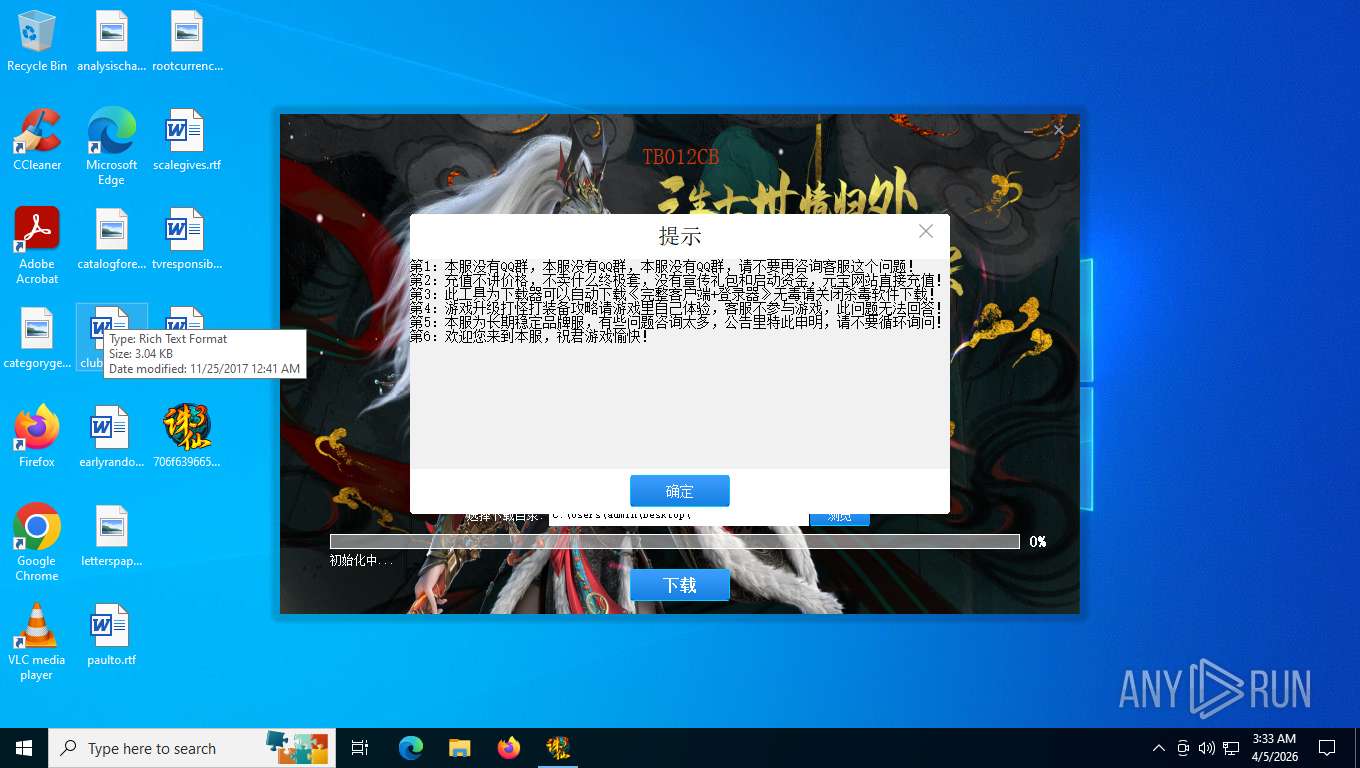The image size is (1360, 768).
Task: Select the tvresponsib... document
Action: pyautogui.click(x=187, y=239)
